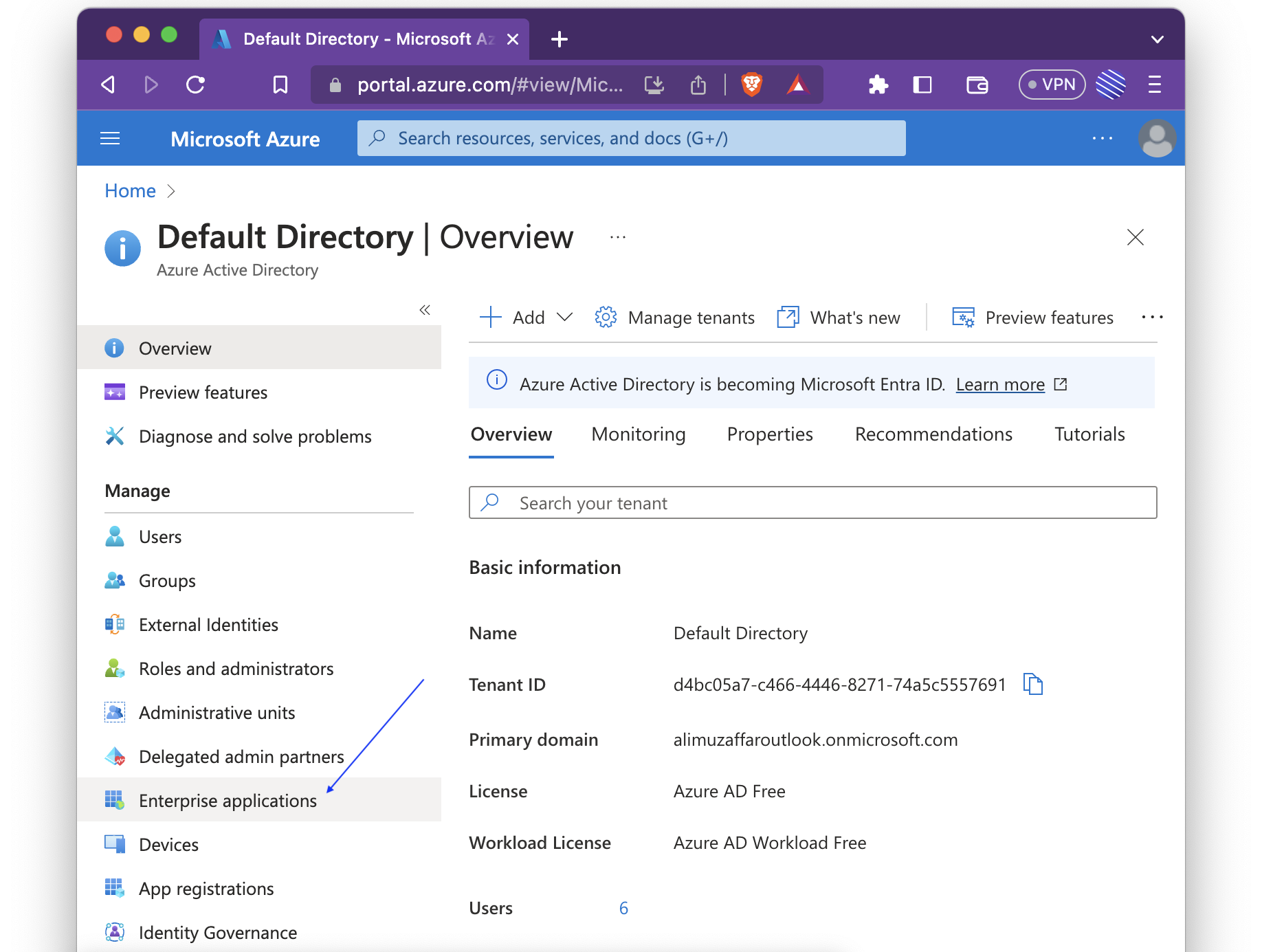Click the Azure header ellipsis menu
The width and height of the screenshot is (1262, 952).
pos(1103,138)
